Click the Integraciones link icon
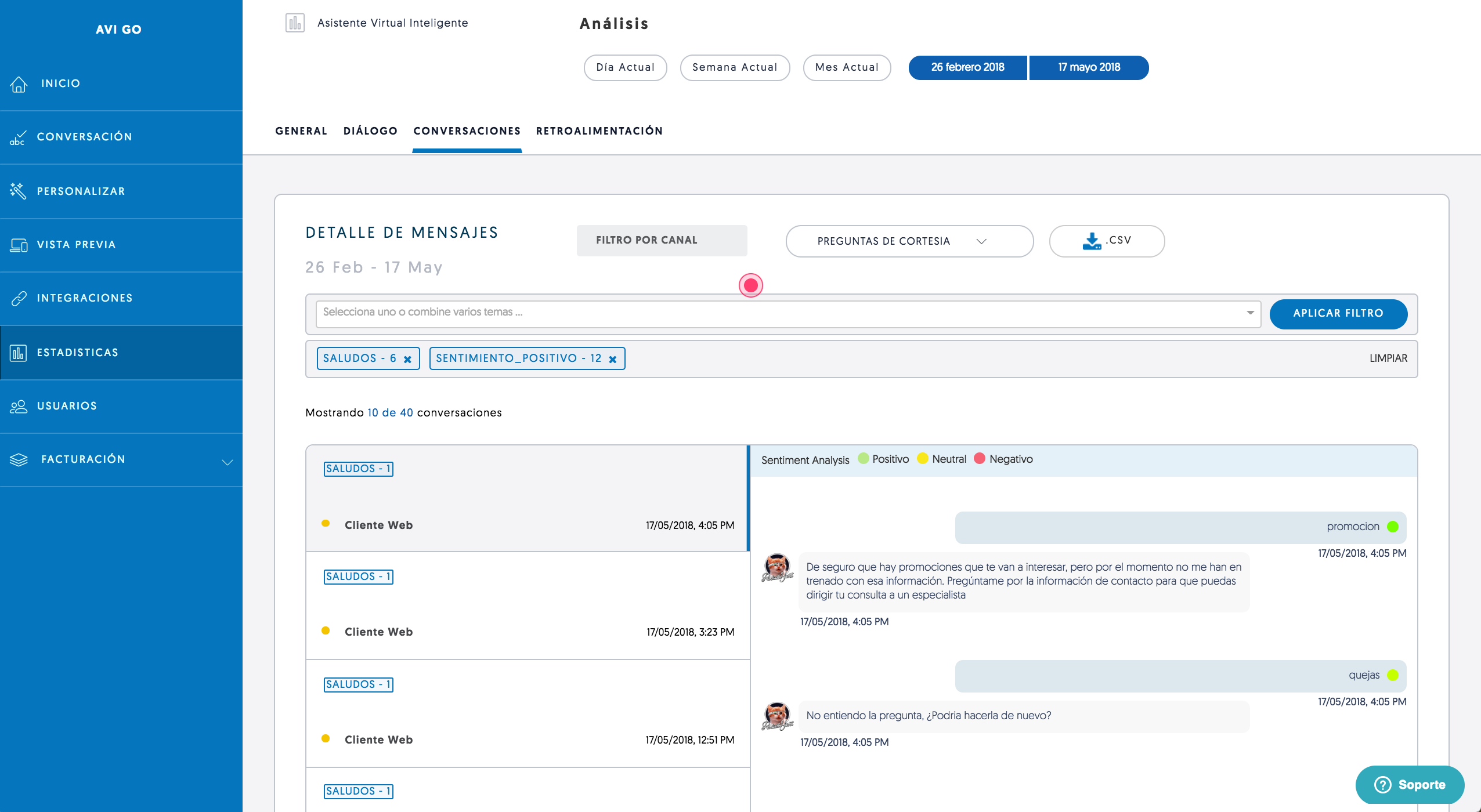Screen dimensions: 1481x812 (19, 298)
